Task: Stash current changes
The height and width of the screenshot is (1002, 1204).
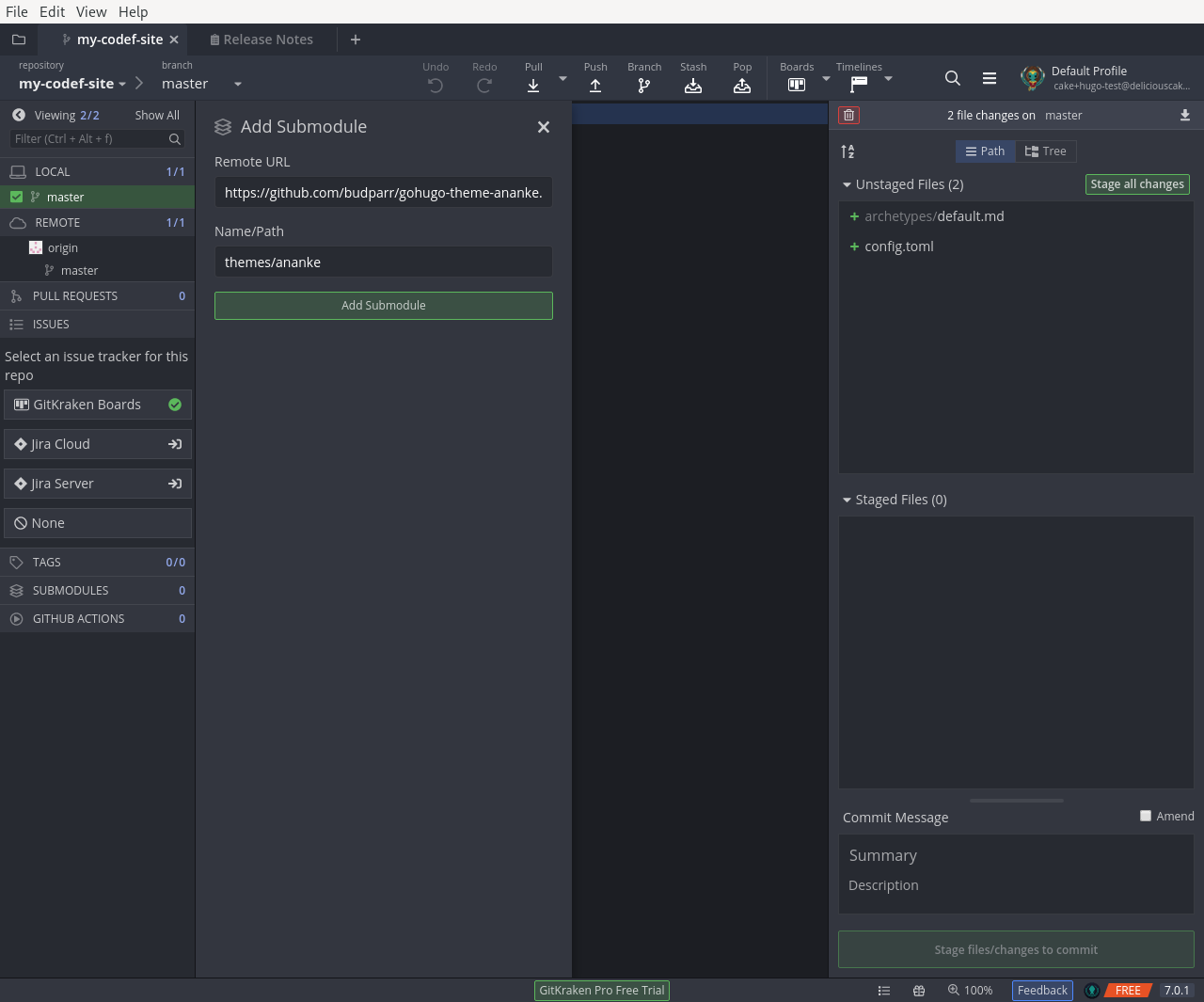Action: pyautogui.click(x=693, y=86)
